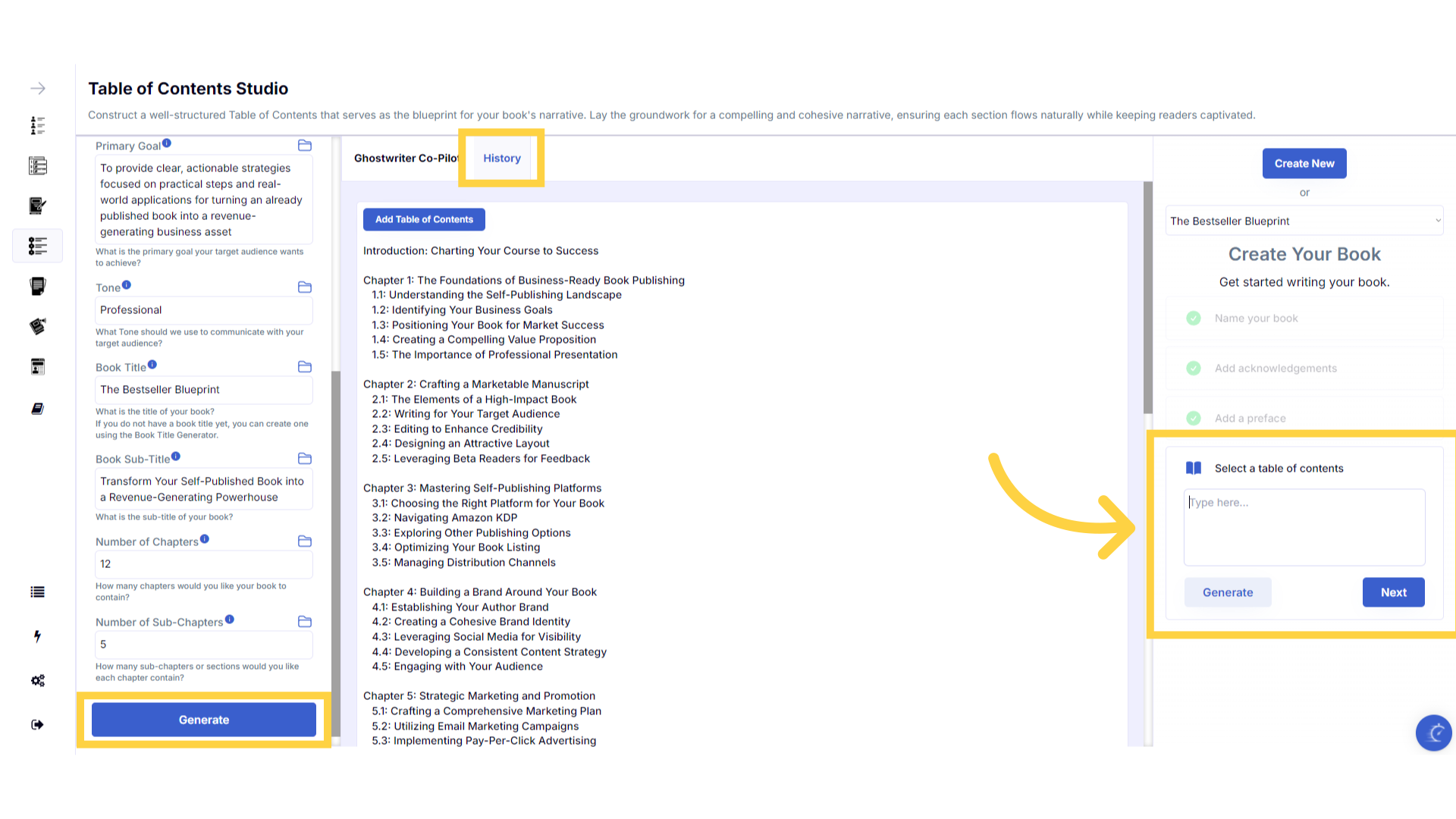The height and width of the screenshot is (819, 1456).
Task: Click the Add Table of Contents button
Action: 424,220
